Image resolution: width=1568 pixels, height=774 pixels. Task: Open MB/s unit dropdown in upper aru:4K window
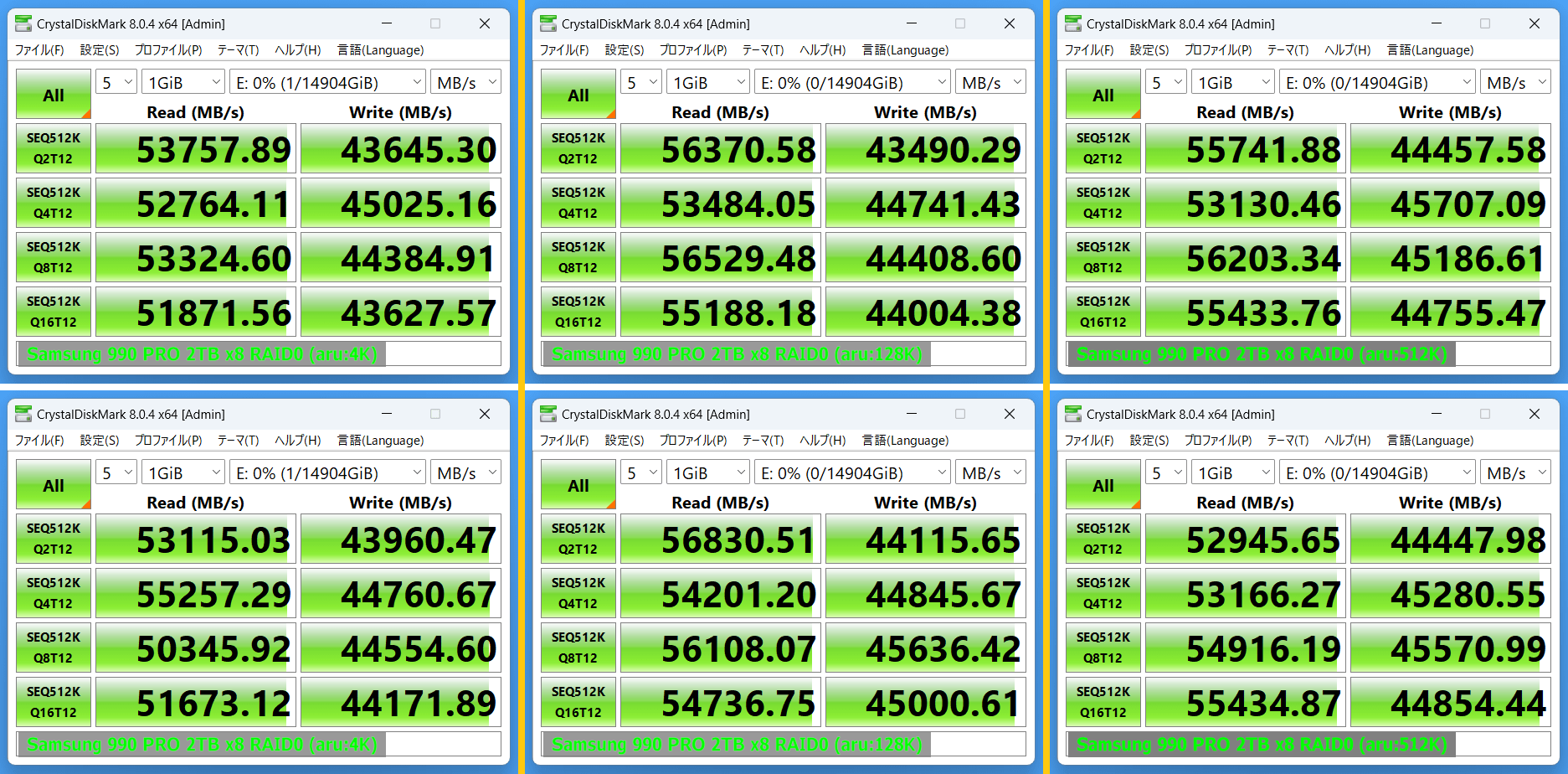(465, 82)
